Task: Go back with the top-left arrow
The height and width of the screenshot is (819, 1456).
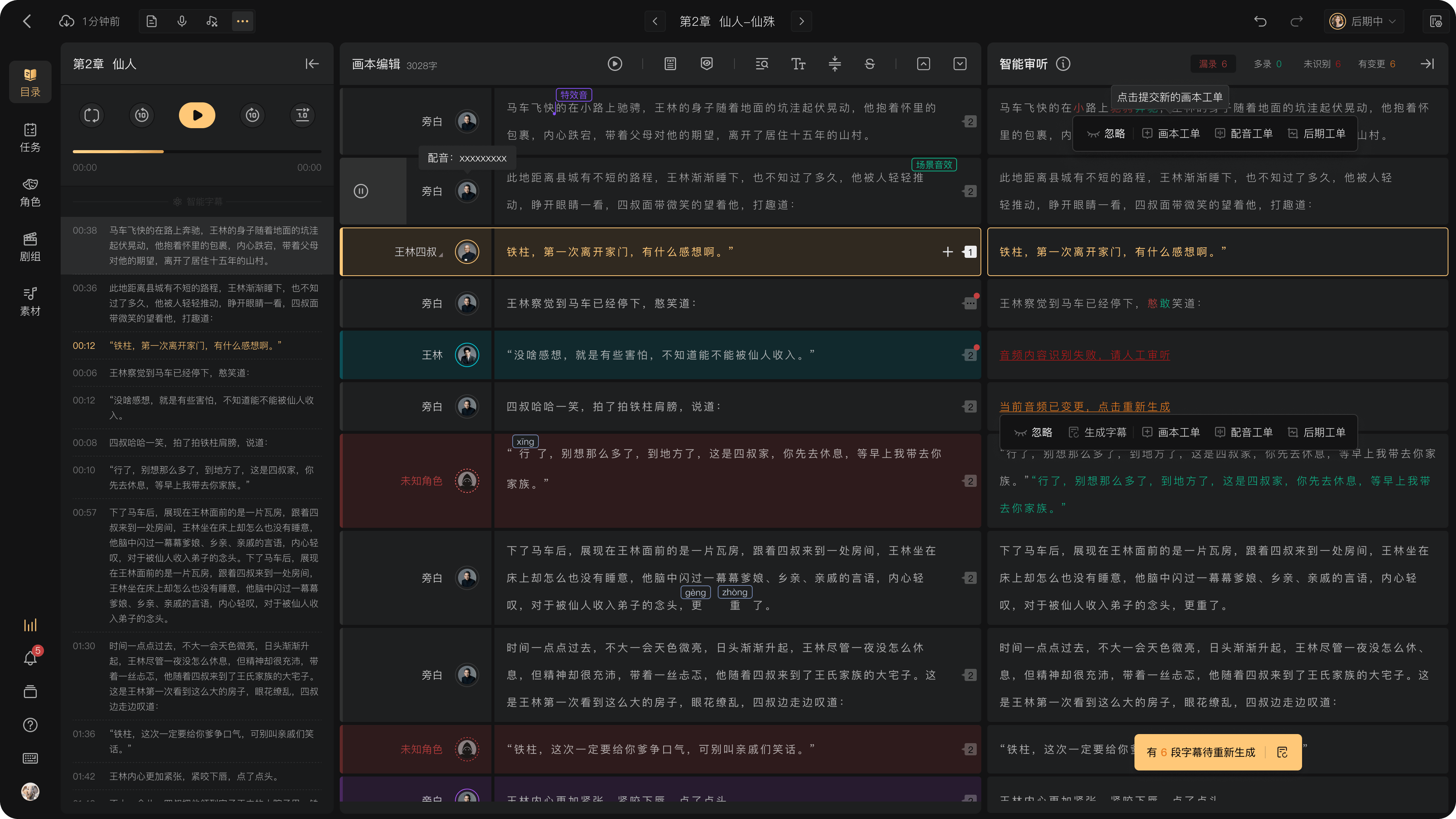Action: click(27, 22)
